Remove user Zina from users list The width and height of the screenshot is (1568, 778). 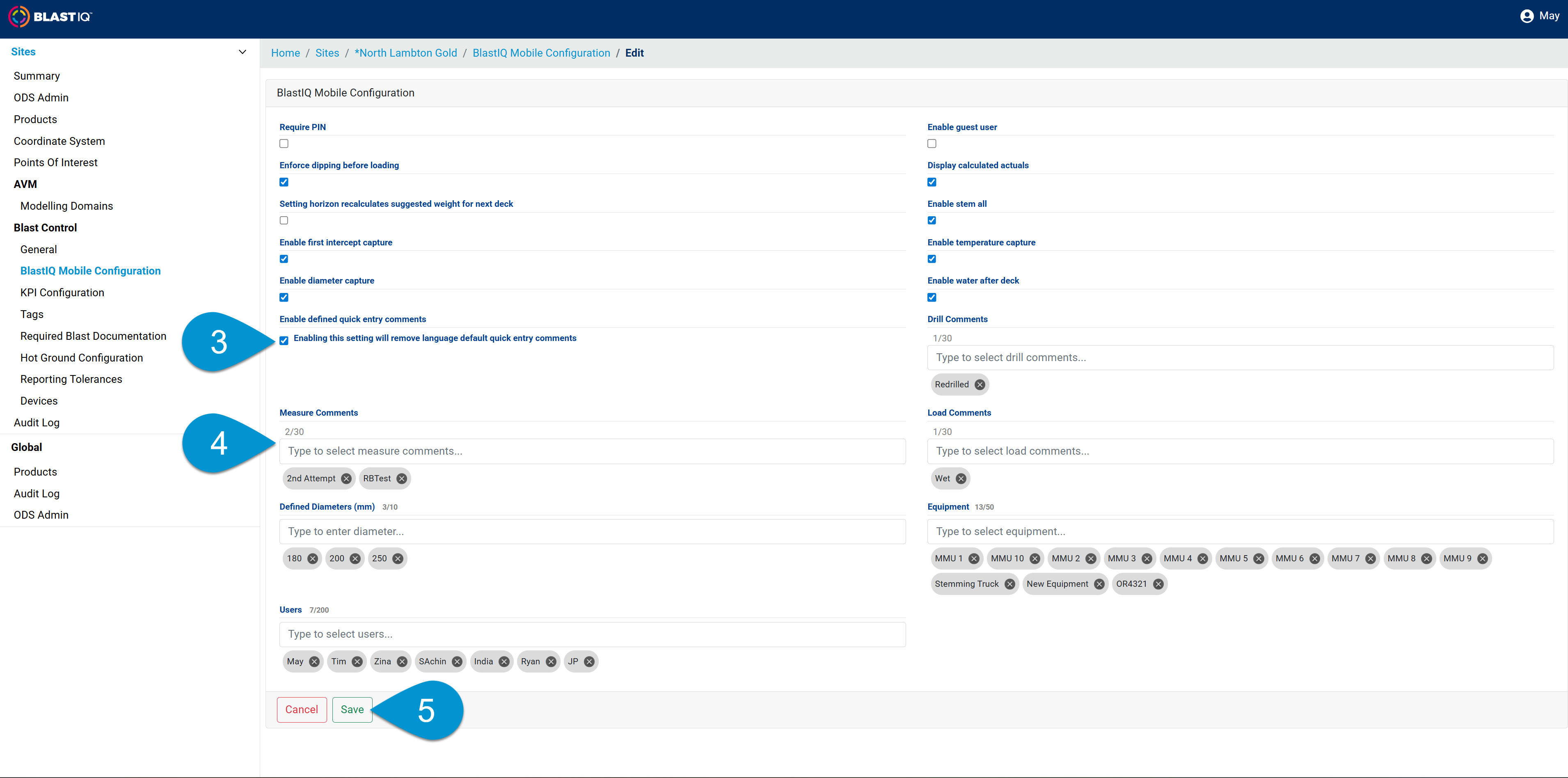point(402,662)
